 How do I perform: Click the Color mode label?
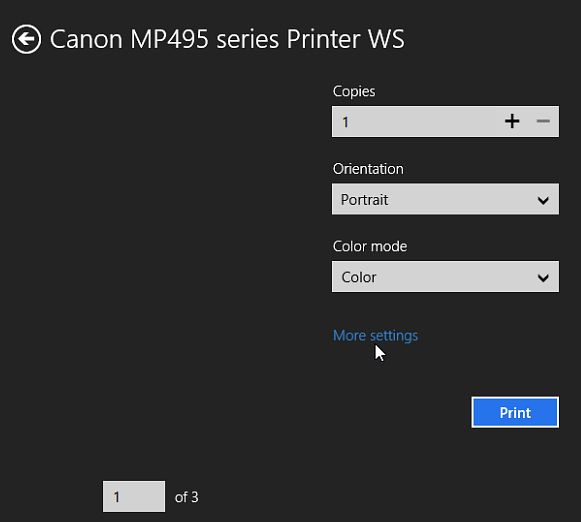(370, 246)
